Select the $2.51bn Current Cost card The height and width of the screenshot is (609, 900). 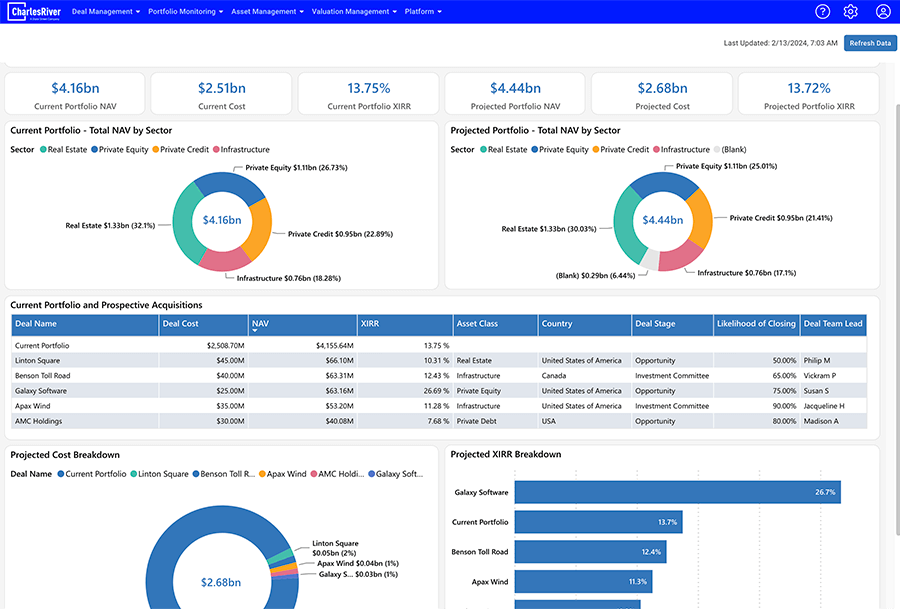[x=222, y=94]
